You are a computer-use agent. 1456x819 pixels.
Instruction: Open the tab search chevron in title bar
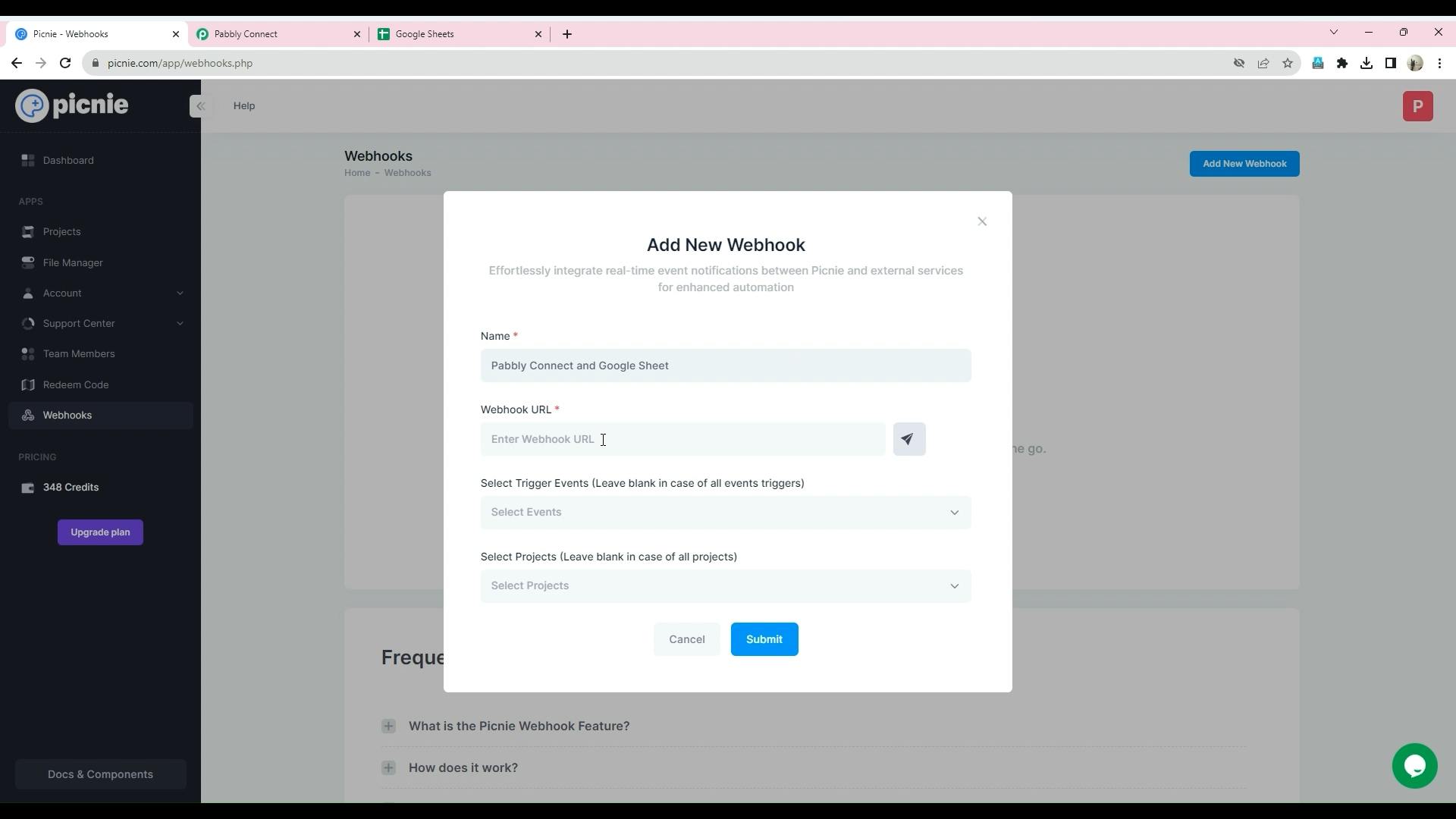tap(1334, 32)
